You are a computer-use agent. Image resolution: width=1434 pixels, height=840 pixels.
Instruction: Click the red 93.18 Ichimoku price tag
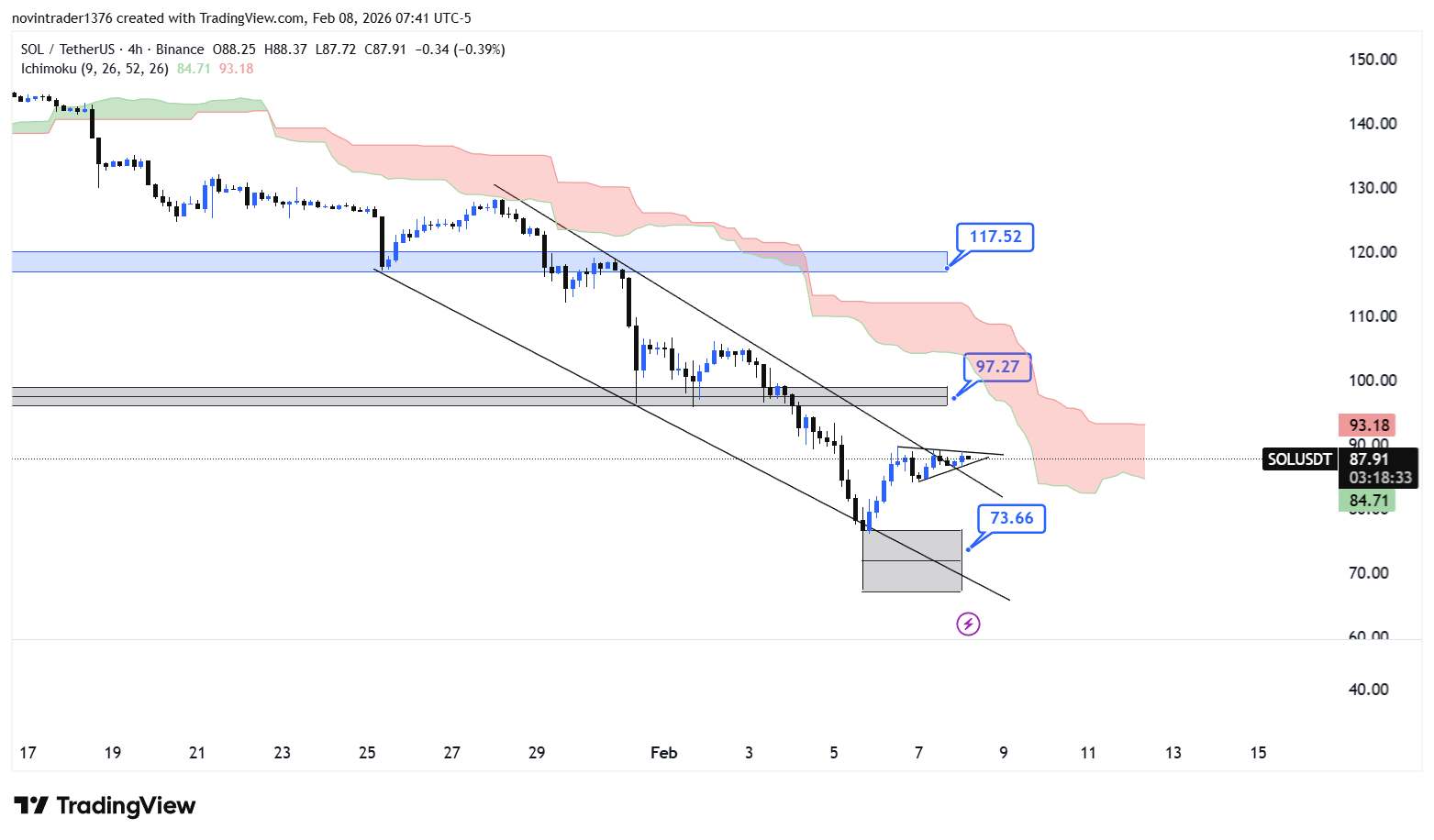click(1369, 426)
